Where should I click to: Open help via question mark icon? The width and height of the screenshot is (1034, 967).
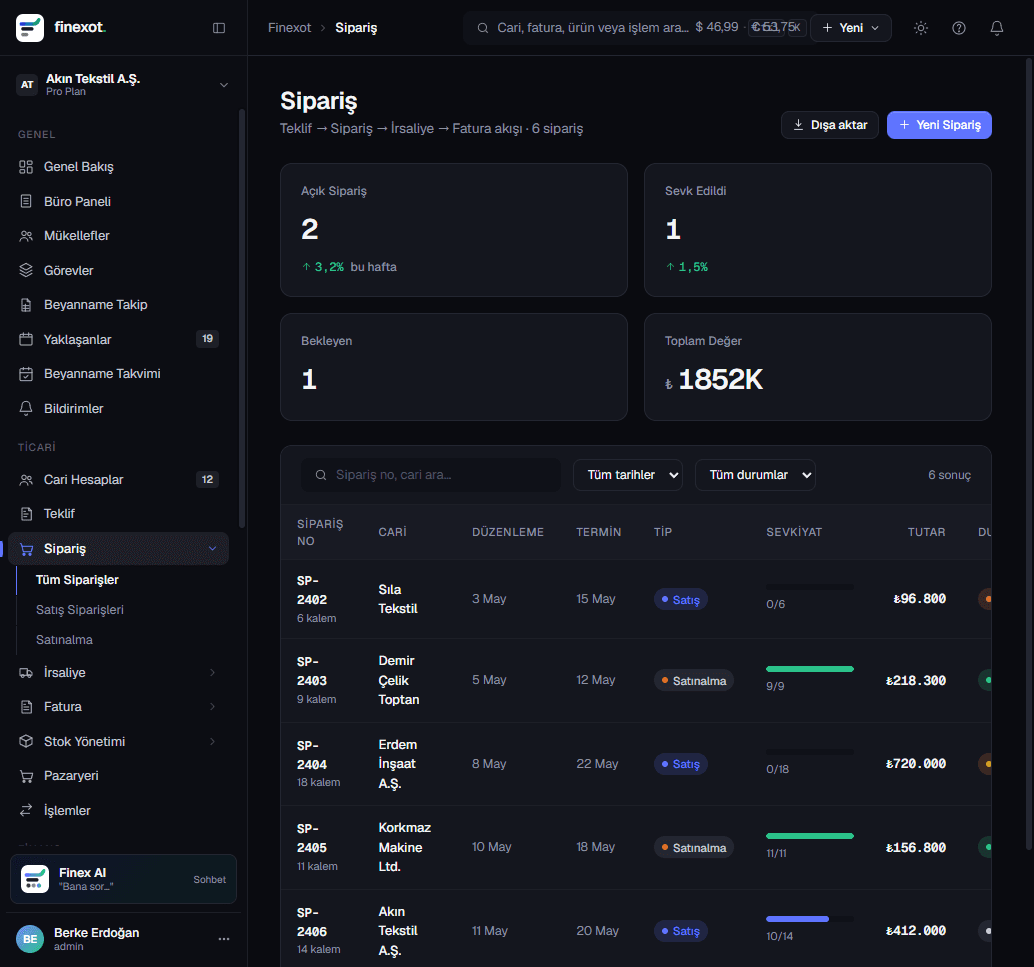(x=959, y=28)
